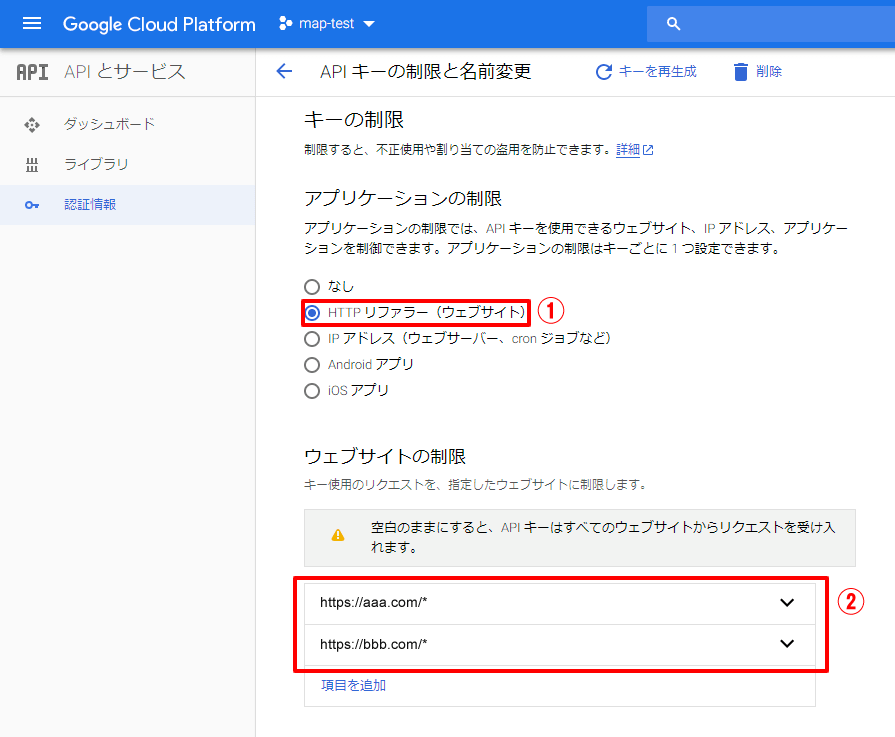Click the library icon in sidebar

(32, 165)
